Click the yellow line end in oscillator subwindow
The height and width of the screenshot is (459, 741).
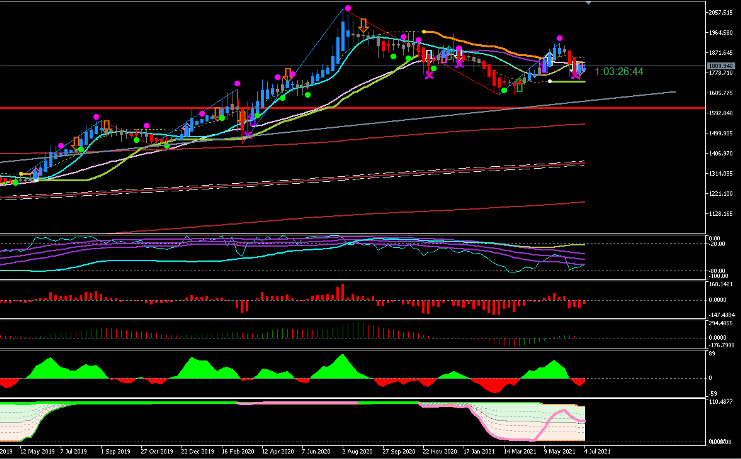point(582,243)
